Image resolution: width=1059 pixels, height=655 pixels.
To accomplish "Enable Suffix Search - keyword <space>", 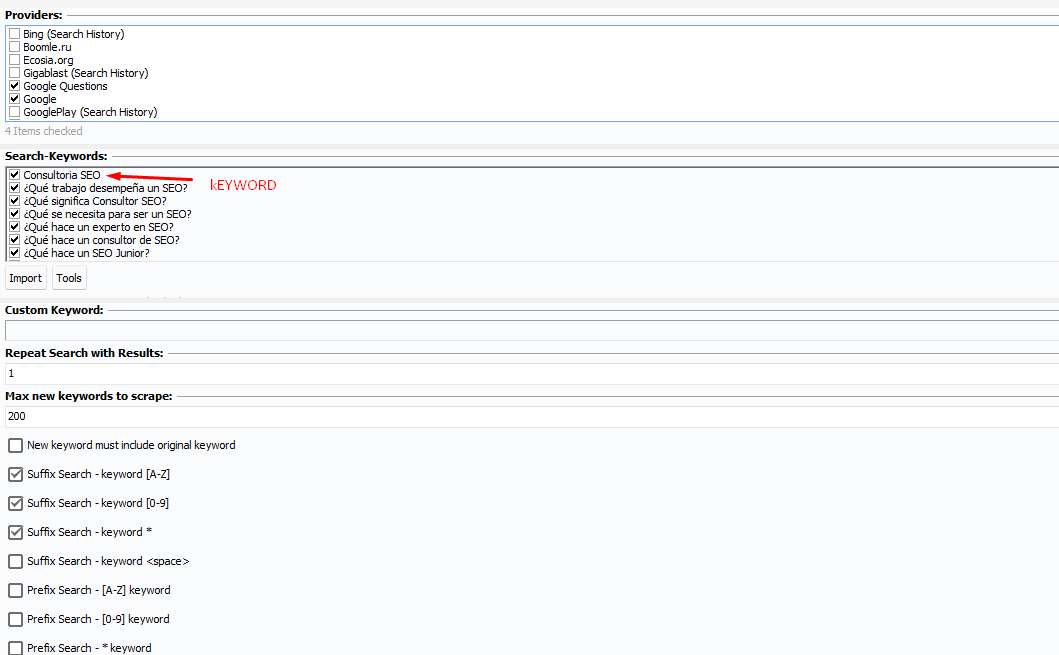I will [16, 562].
